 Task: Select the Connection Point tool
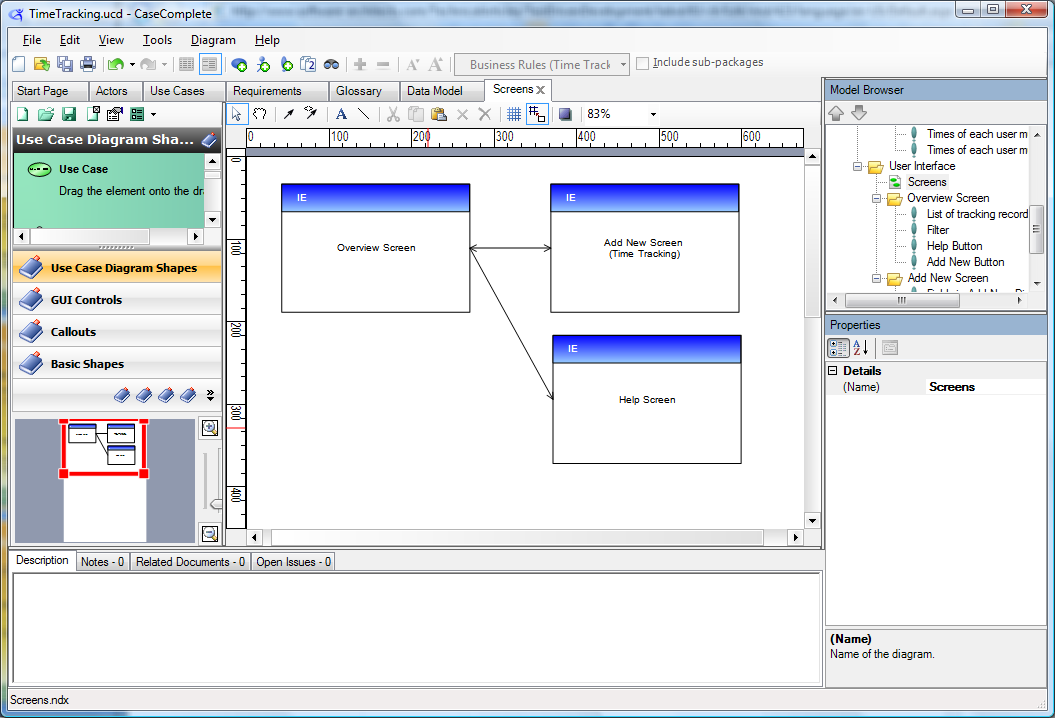tap(311, 113)
